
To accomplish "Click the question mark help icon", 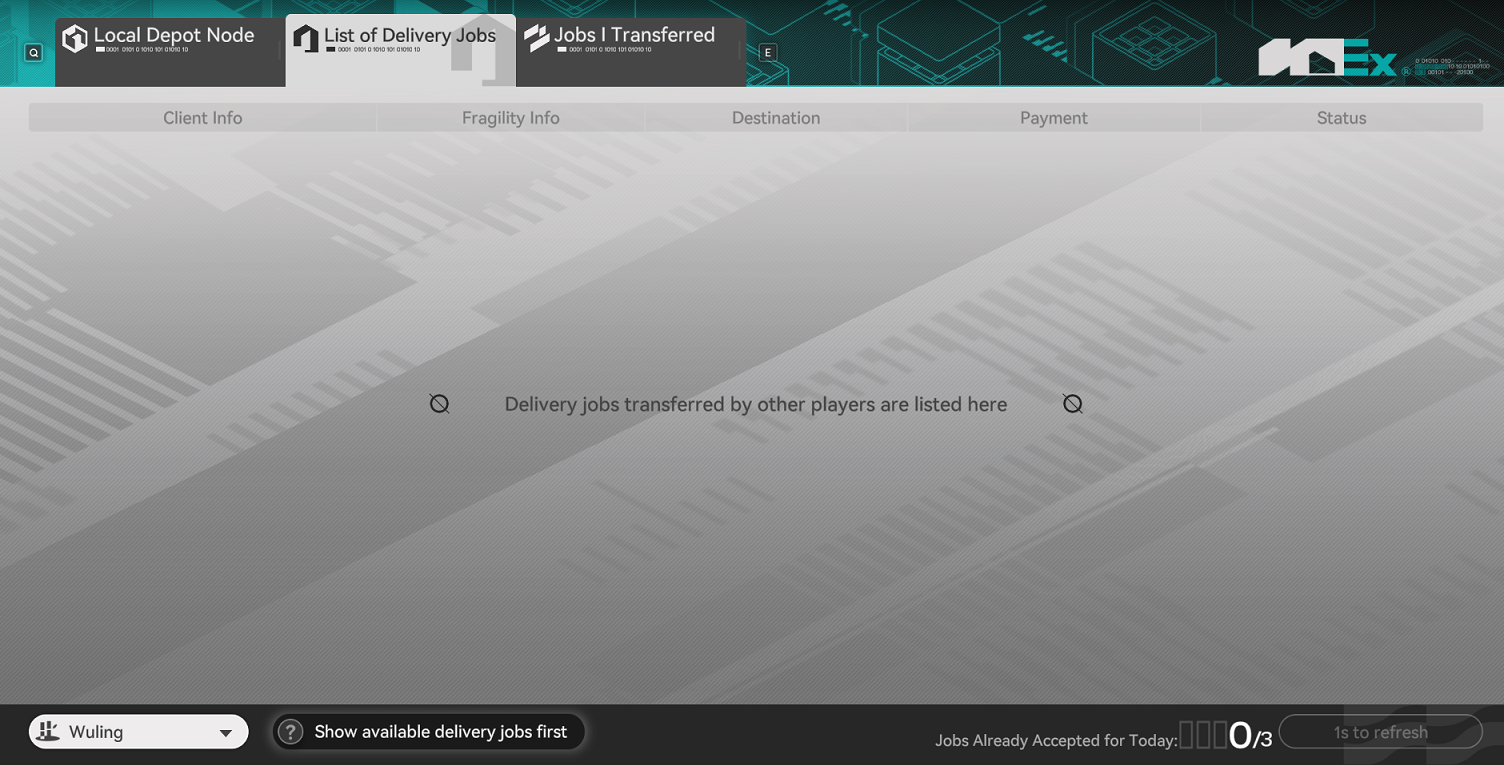I will [x=290, y=732].
